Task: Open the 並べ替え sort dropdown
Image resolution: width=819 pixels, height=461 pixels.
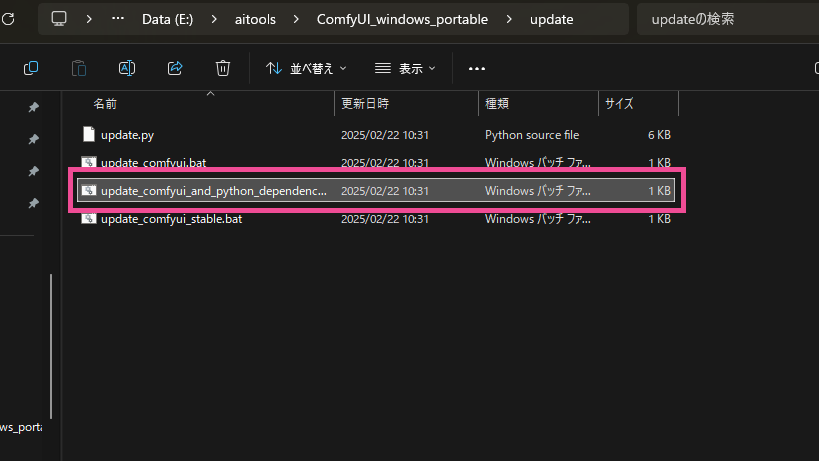Action: [x=306, y=68]
